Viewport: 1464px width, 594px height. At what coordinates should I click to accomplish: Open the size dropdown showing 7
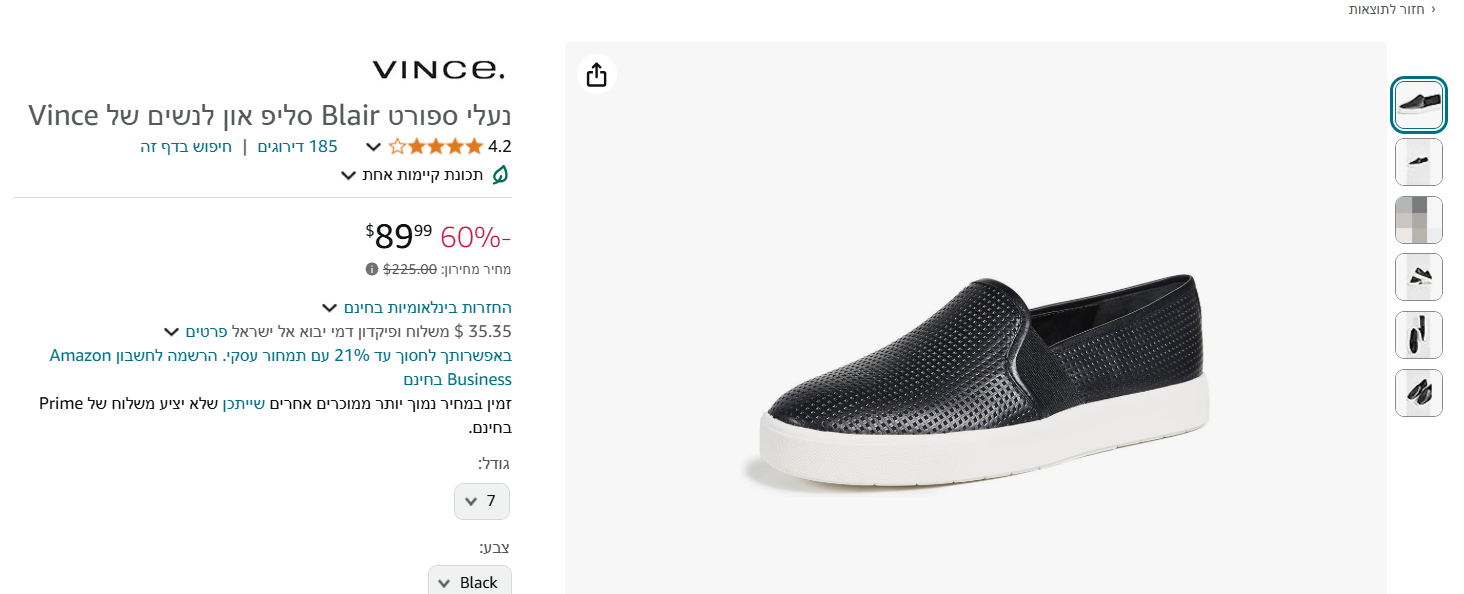[x=482, y=501]
